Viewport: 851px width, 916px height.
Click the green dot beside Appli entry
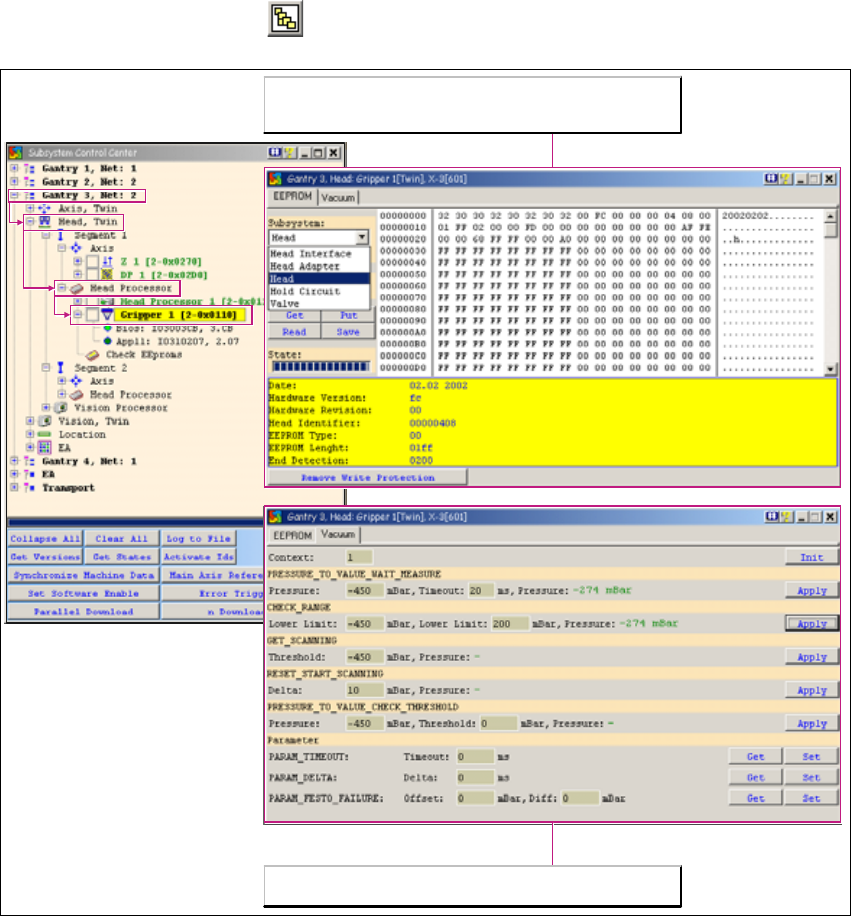coord(107,341)
